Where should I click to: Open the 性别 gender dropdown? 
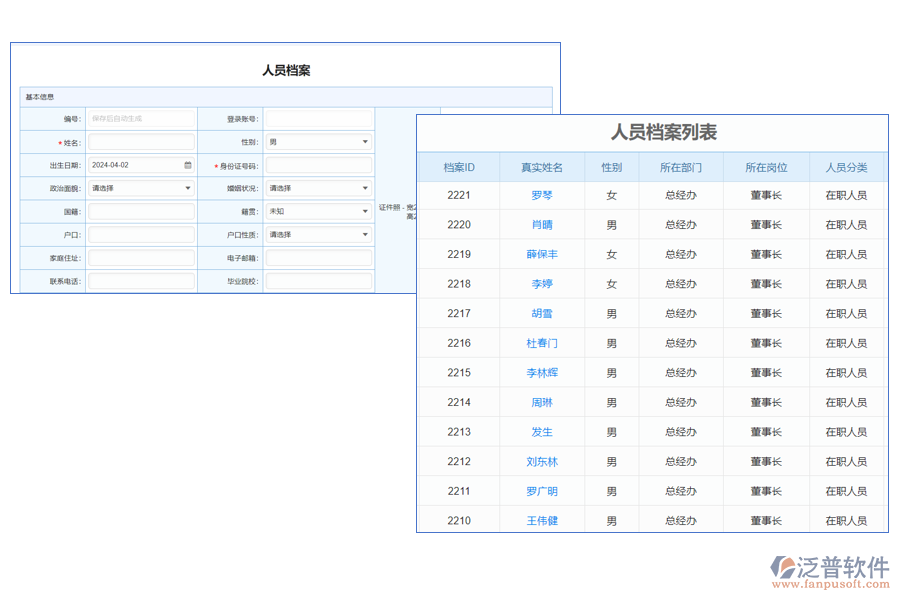[x=366, y=141]
